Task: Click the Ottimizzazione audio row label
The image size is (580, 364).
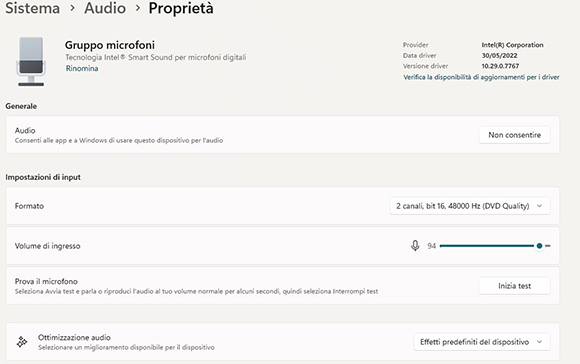Action: coord(74,338)
